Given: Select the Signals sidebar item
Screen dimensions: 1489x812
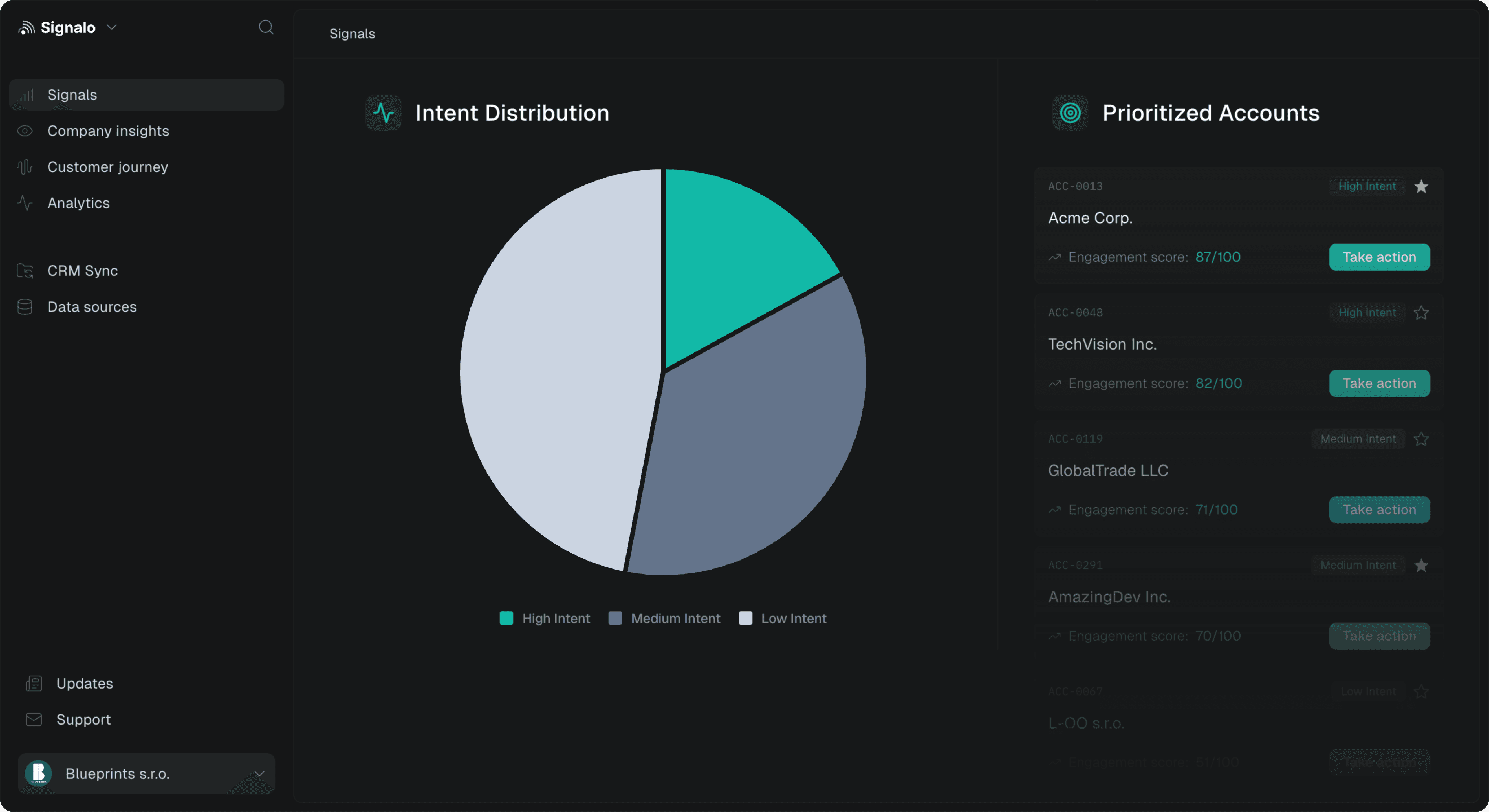Looking at the screenshot, I should tap(72, 95).
